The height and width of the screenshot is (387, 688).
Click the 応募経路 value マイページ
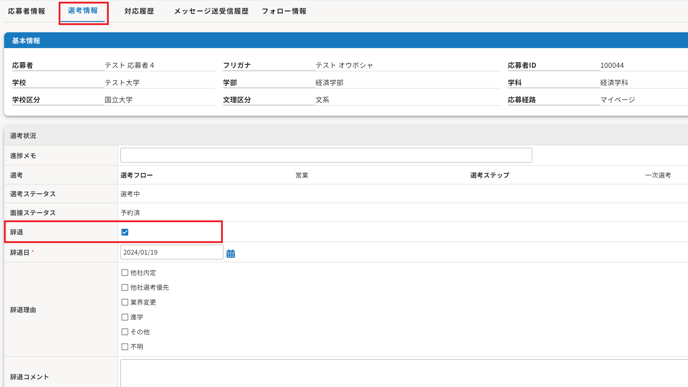point(617,100)
